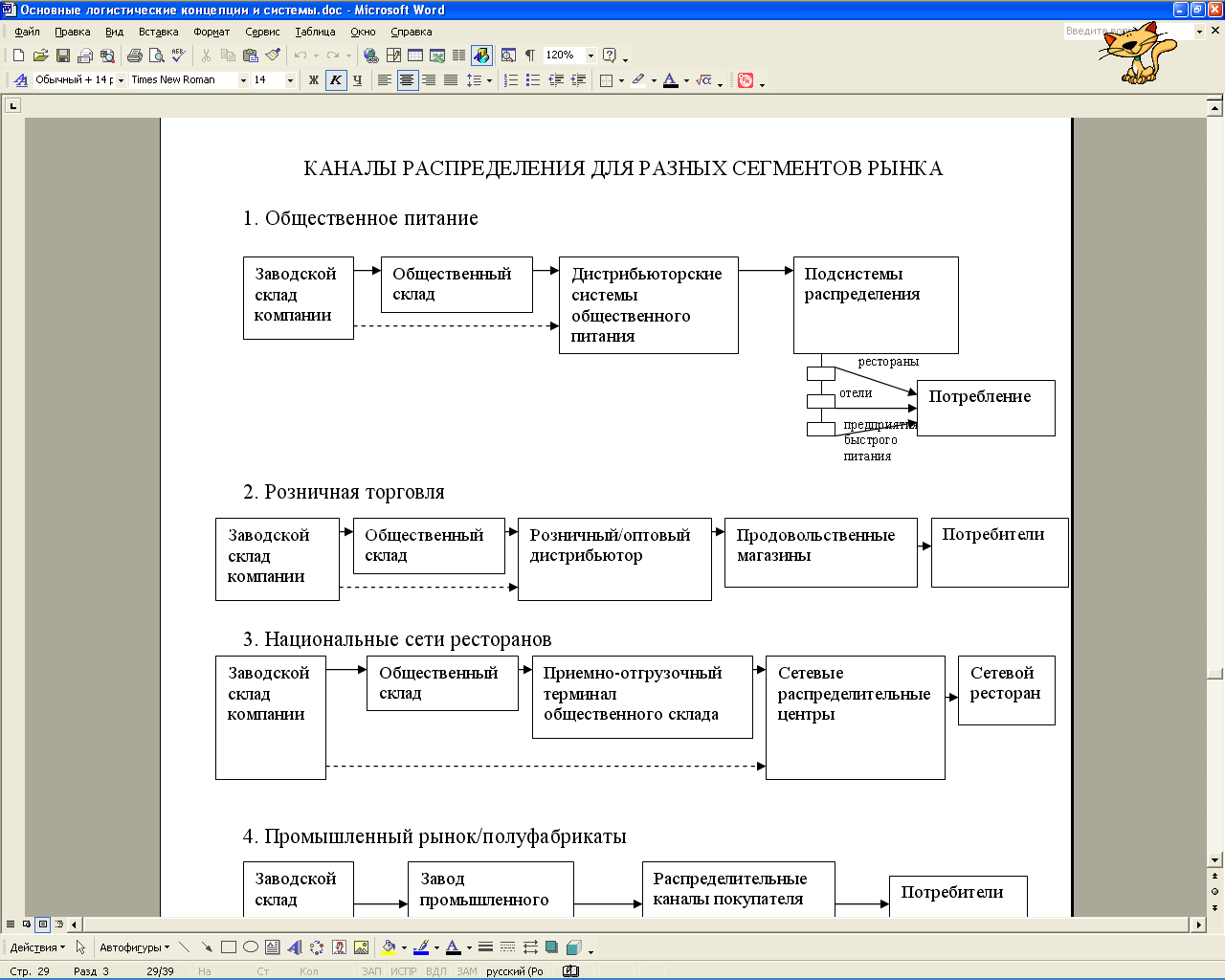Insert a table from the standard toolbar
The height and width of the screenshot is (980, 1225).
pos(415,56)
